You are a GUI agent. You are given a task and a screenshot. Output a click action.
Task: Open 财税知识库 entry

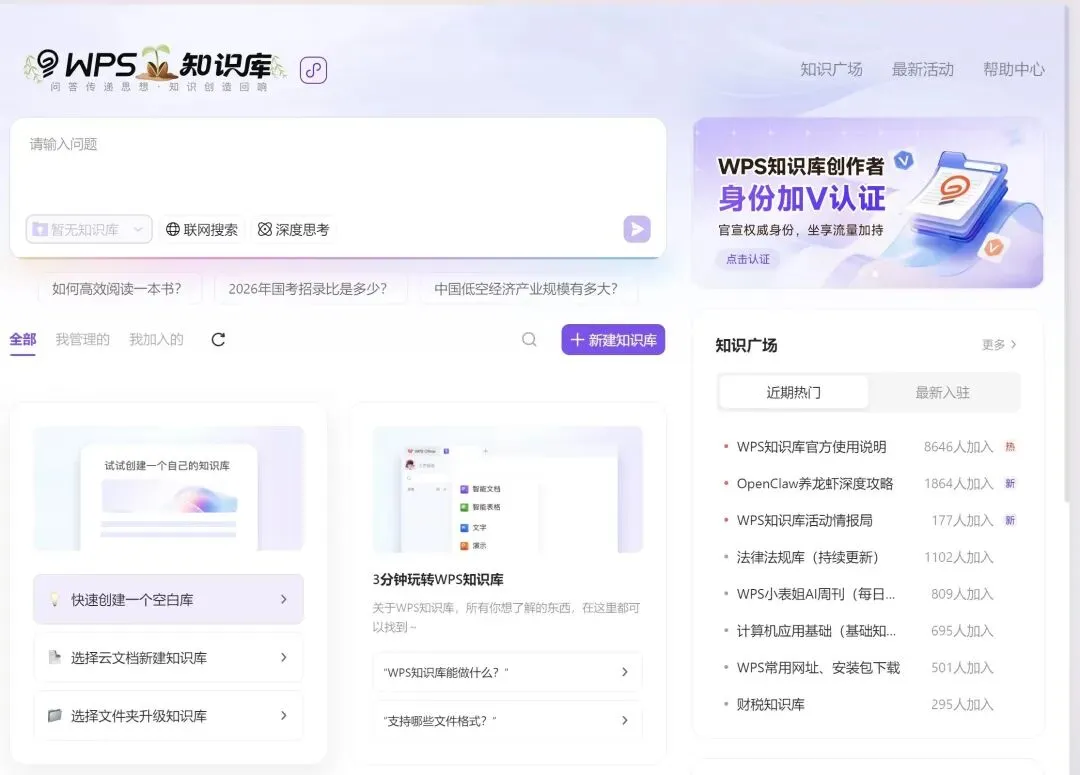[771, 704]
